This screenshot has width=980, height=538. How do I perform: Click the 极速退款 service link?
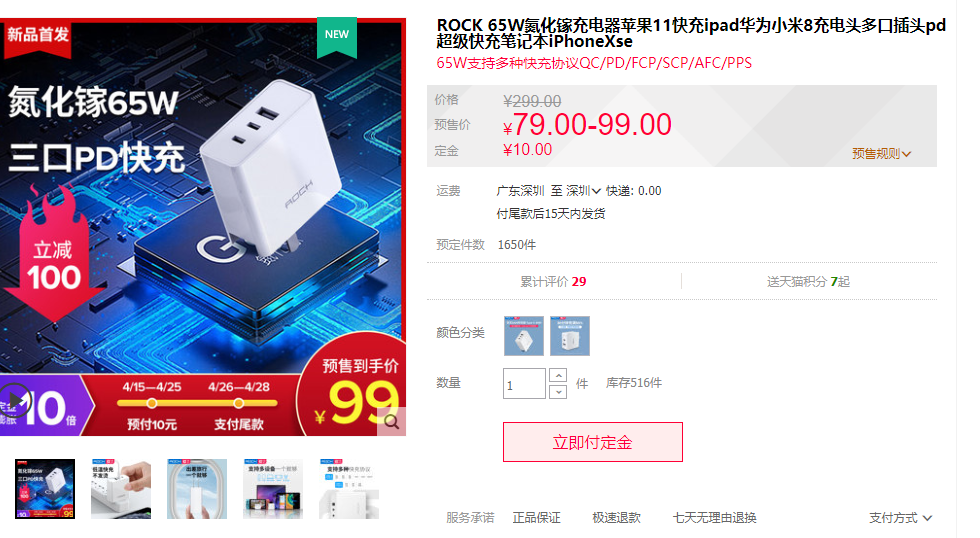(x=616, y=517)
